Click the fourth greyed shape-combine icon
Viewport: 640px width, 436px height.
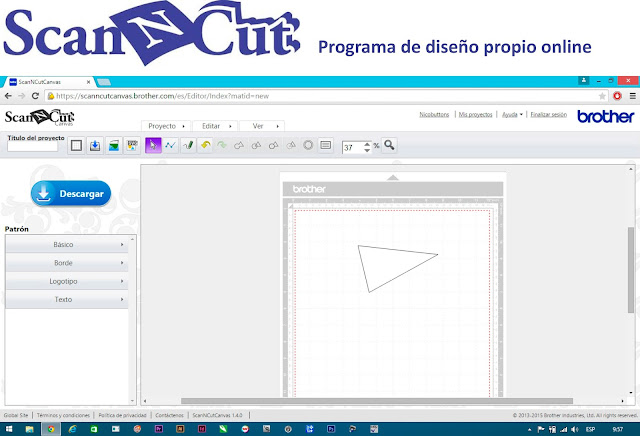coord(291,145)
